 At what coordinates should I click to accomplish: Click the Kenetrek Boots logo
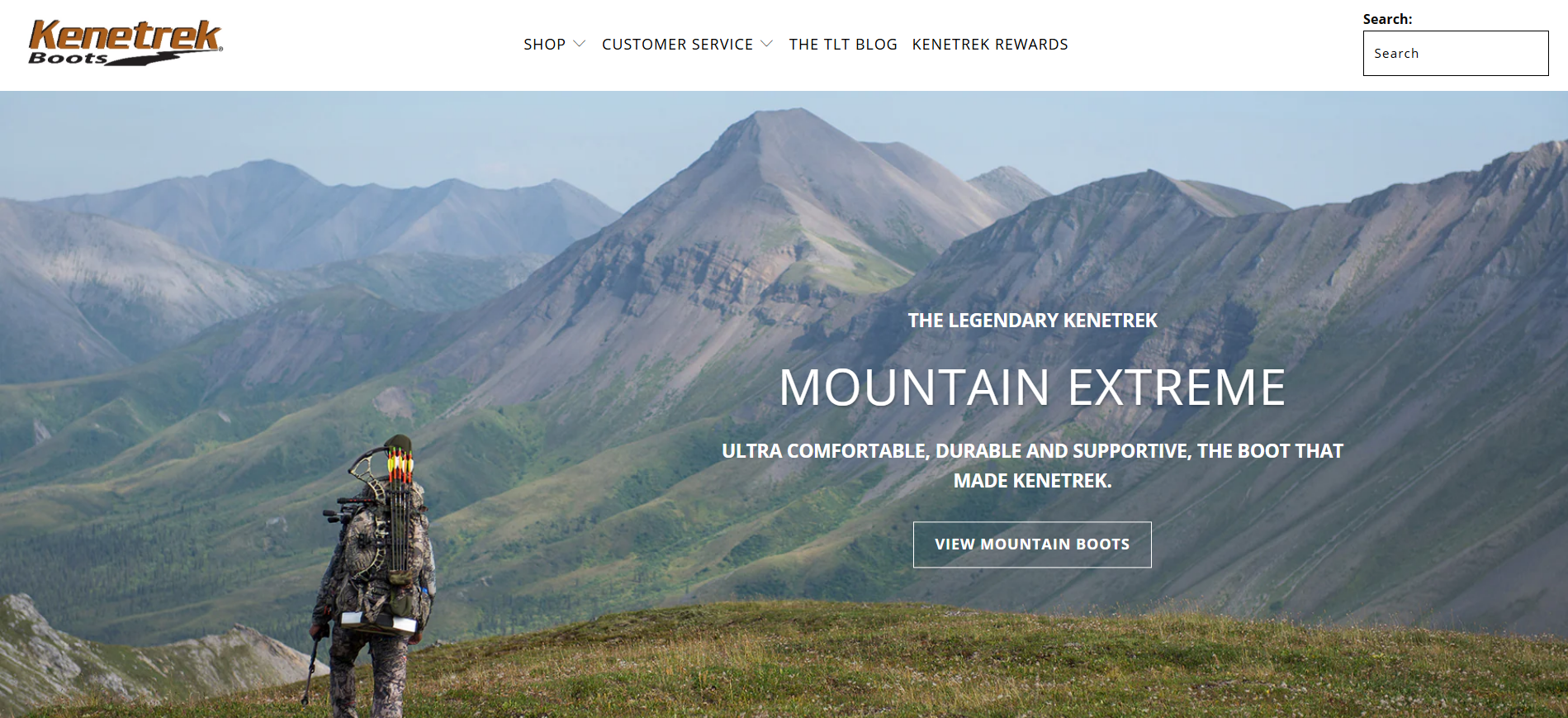click(126, 43)
